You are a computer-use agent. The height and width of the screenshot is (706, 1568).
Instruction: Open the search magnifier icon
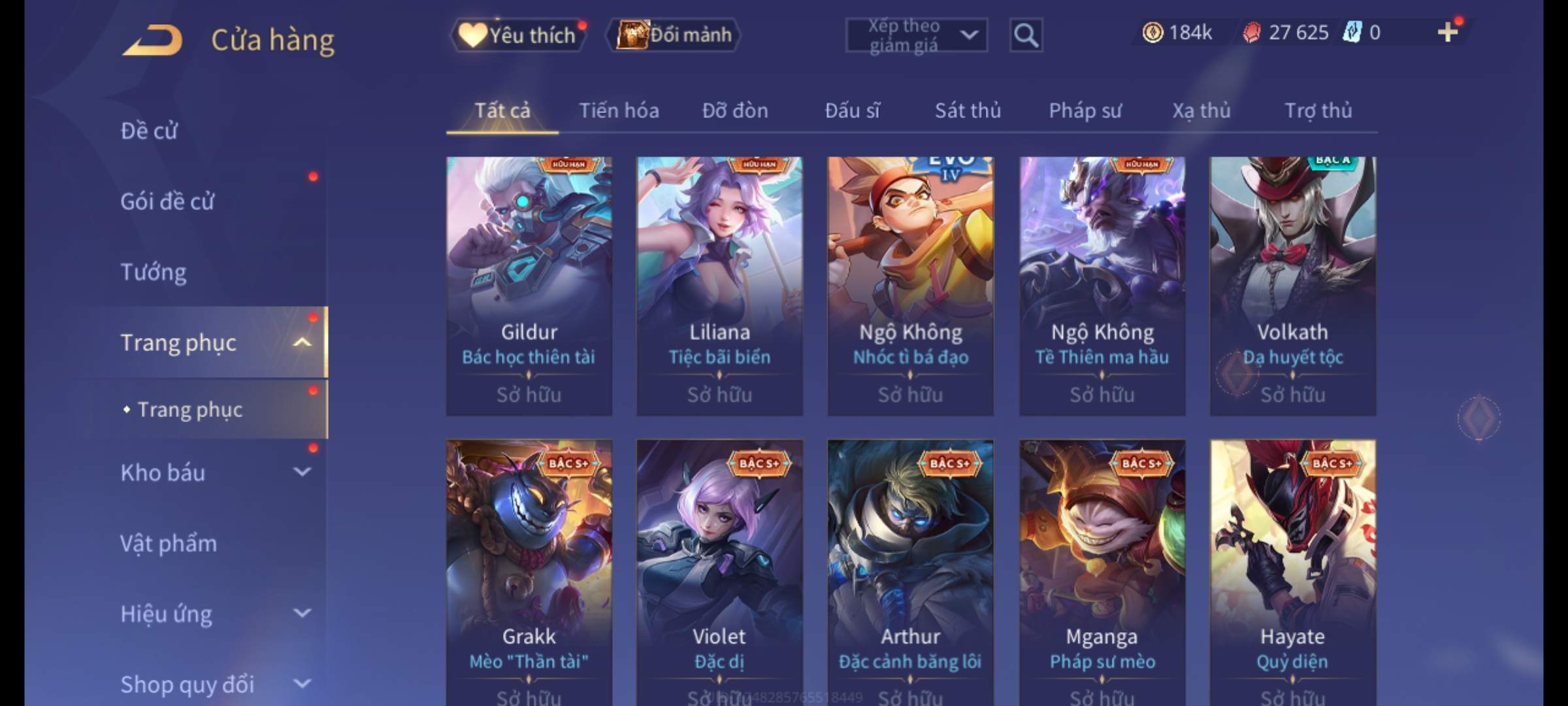coord(1026,35)
